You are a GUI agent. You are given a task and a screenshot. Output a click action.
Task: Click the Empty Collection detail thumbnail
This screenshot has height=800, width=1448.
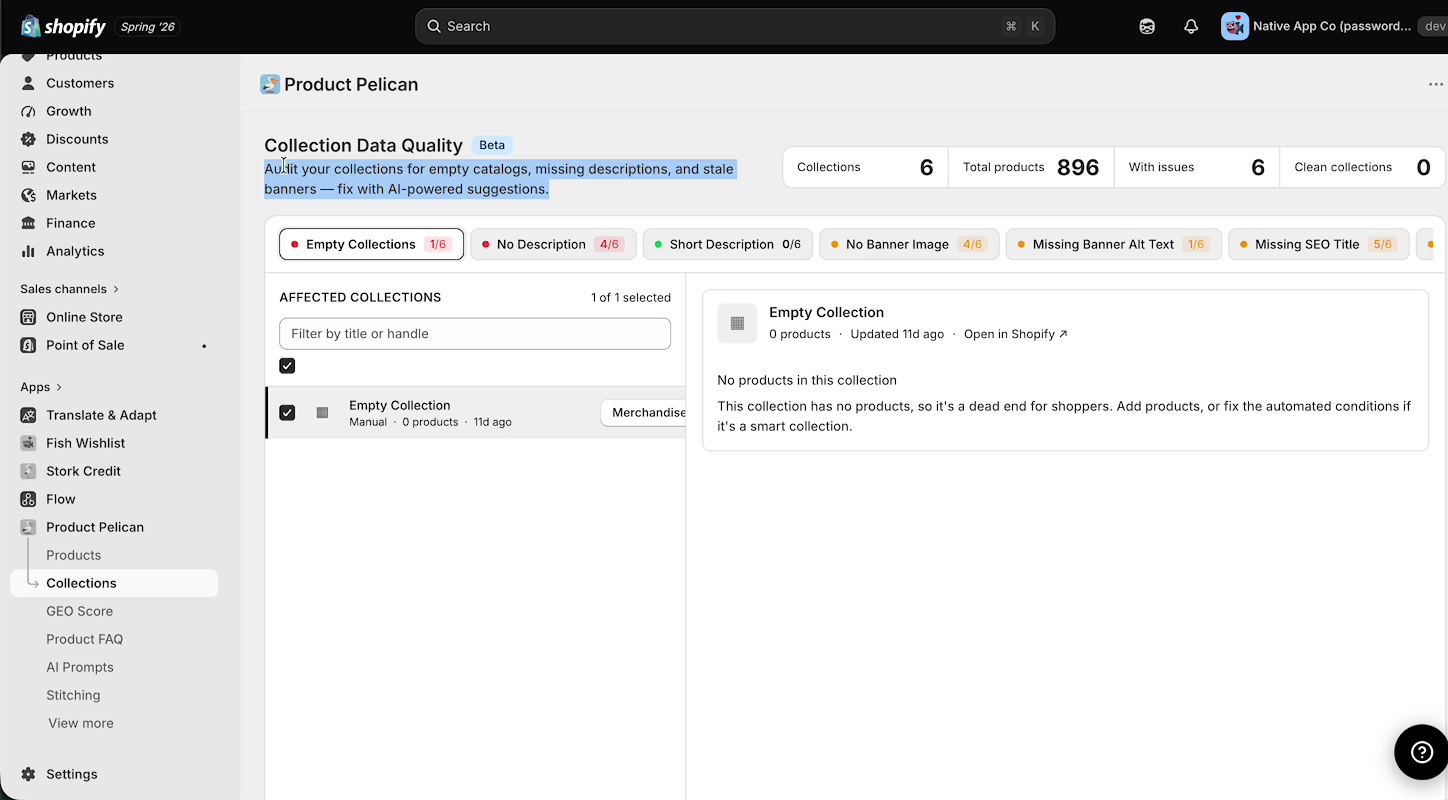(x=737, y=323)
